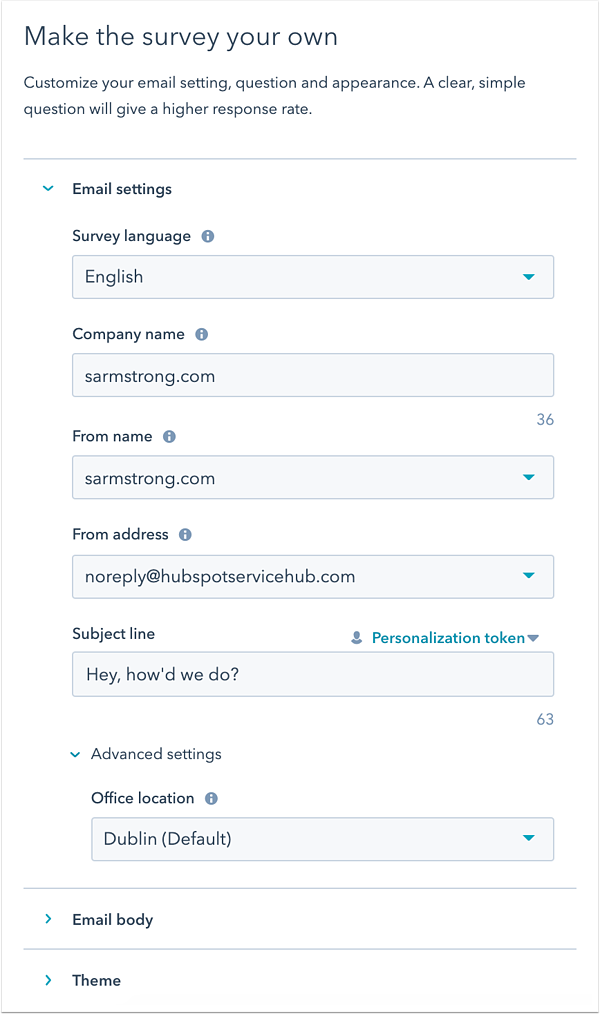Viewport: 600px width, 1014px height.
Task: Open the Personalization token dropdown arrow
Action: (535, 637)
